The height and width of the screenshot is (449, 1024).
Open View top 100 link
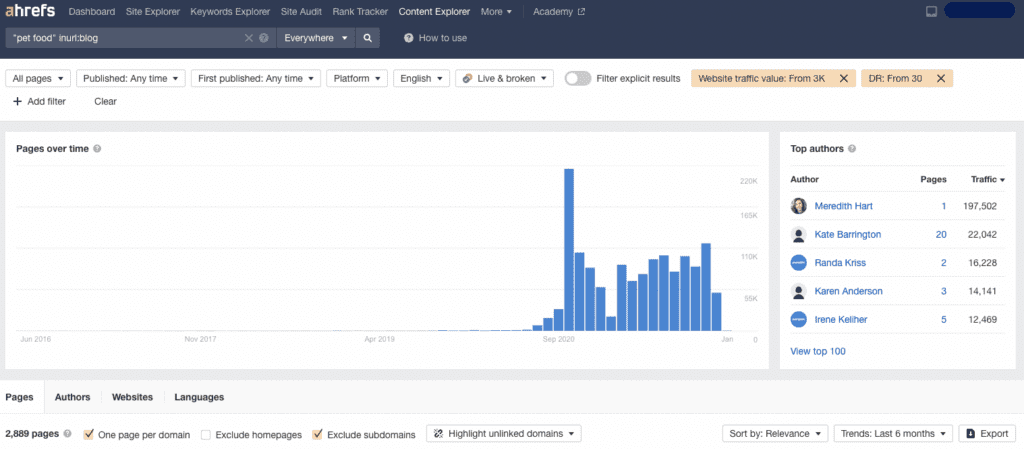[x=818, y=351]
